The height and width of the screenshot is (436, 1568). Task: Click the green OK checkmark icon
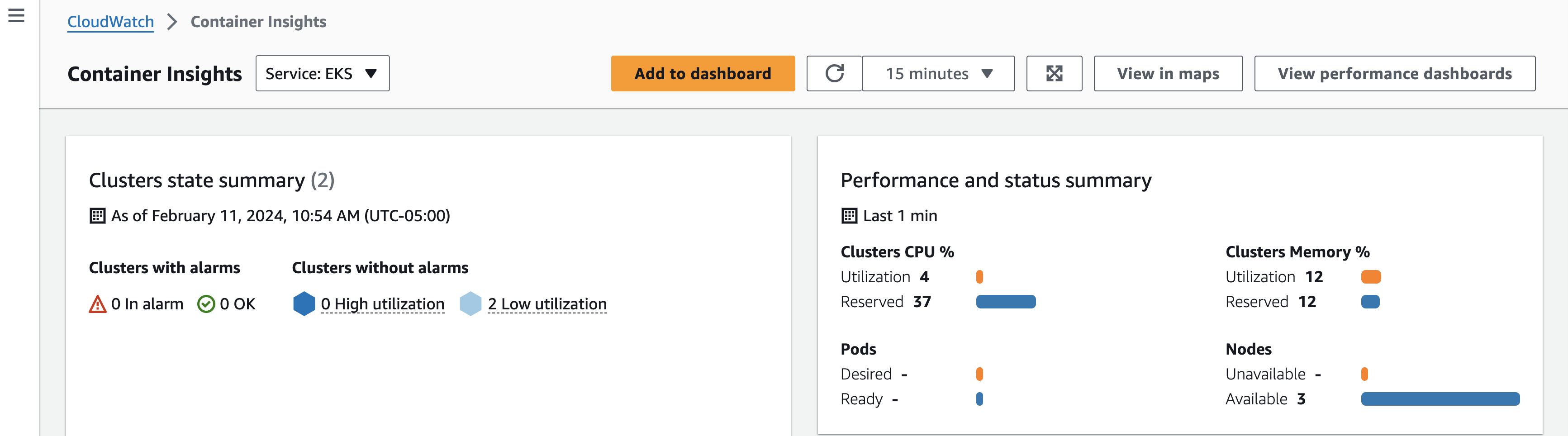[206, 304]
